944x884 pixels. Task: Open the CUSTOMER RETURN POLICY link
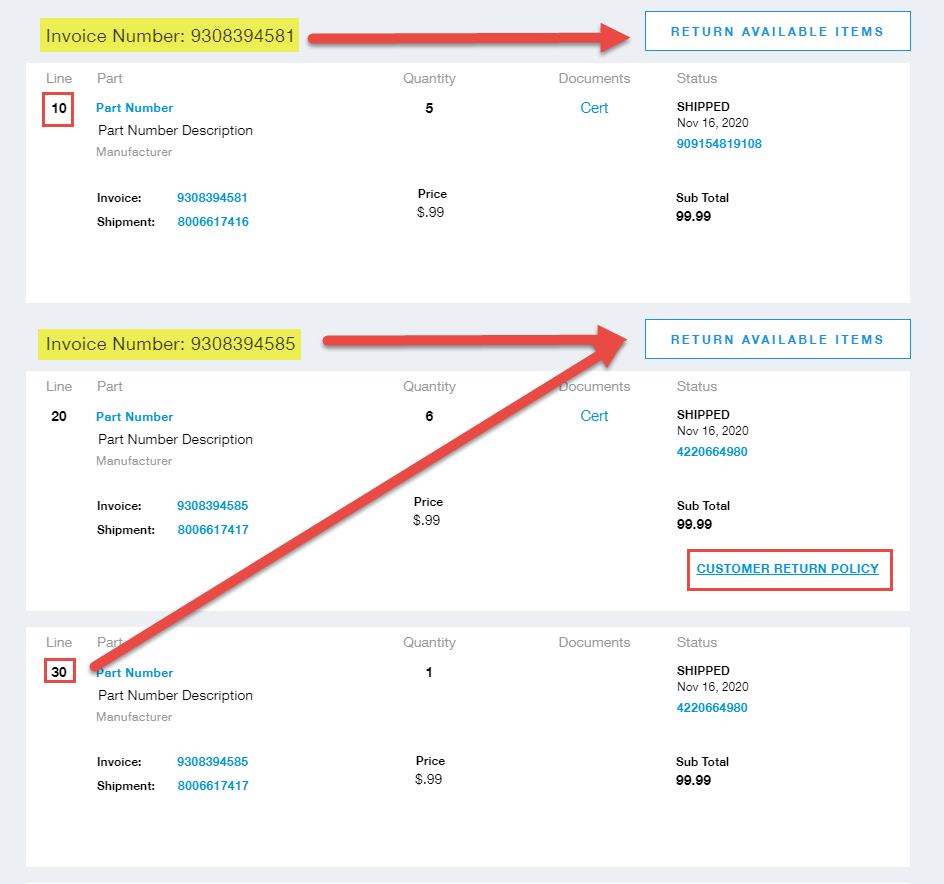[789, 569]
